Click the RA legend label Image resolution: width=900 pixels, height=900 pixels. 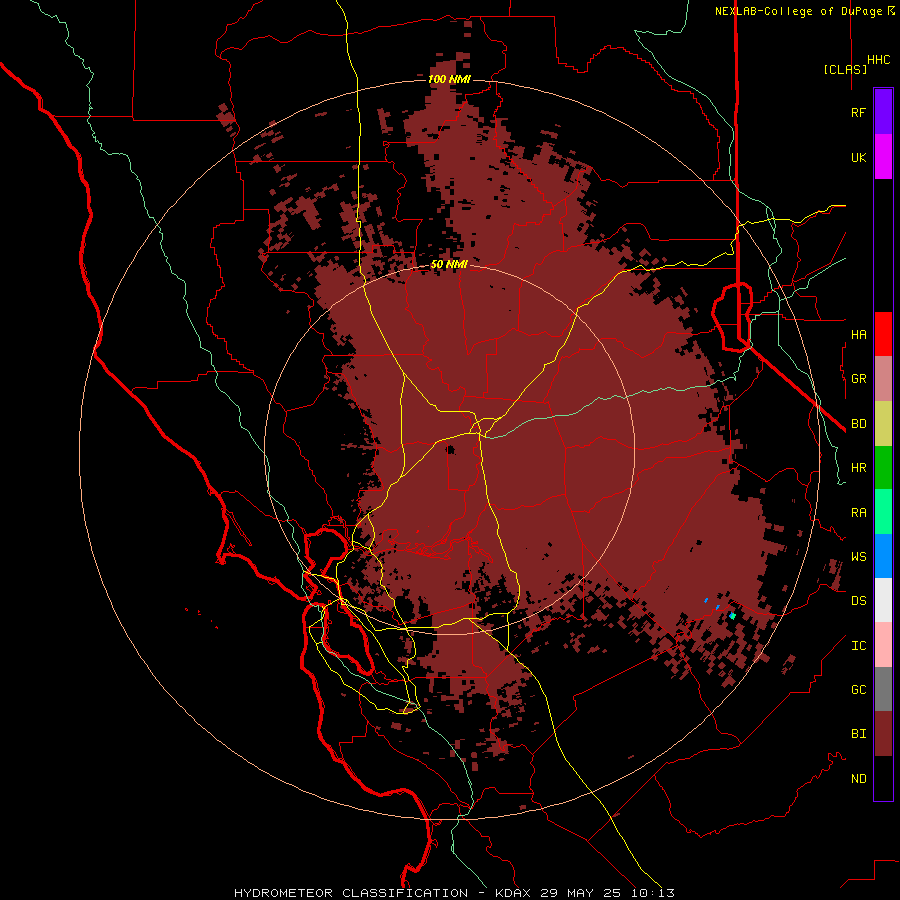click(858, 513)
